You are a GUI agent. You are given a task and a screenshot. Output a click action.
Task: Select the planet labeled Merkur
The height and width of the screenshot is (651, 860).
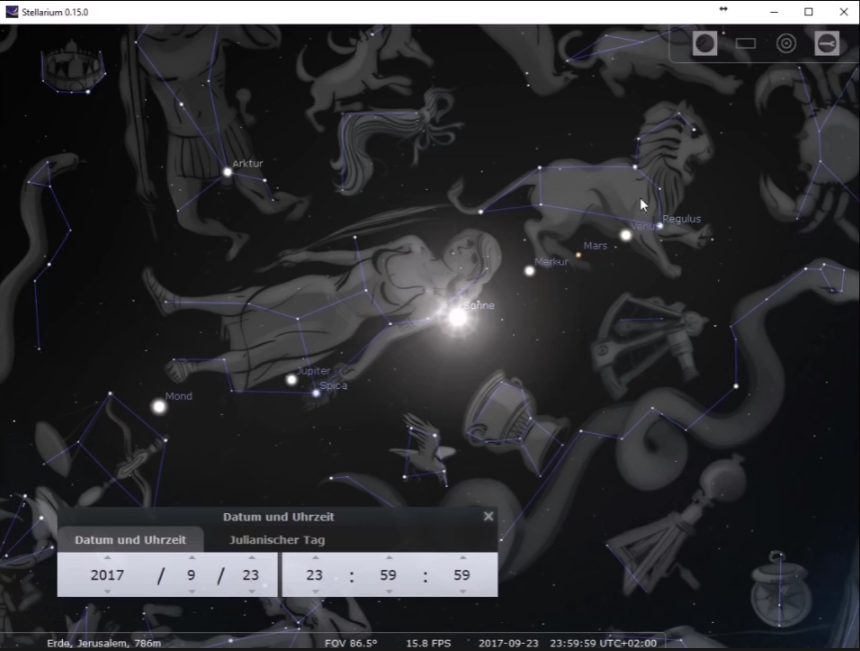(529, 271)
